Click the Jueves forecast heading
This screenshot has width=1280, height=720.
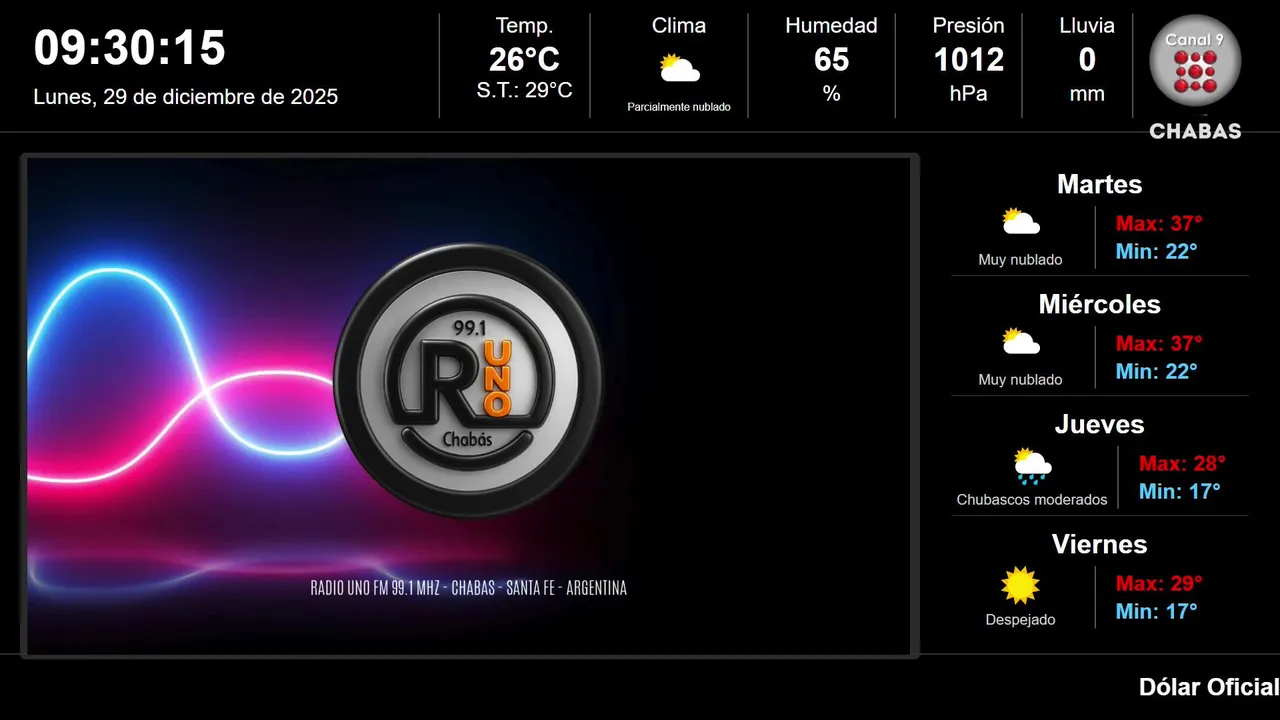pyautogui.click(x=1099, y=424)
